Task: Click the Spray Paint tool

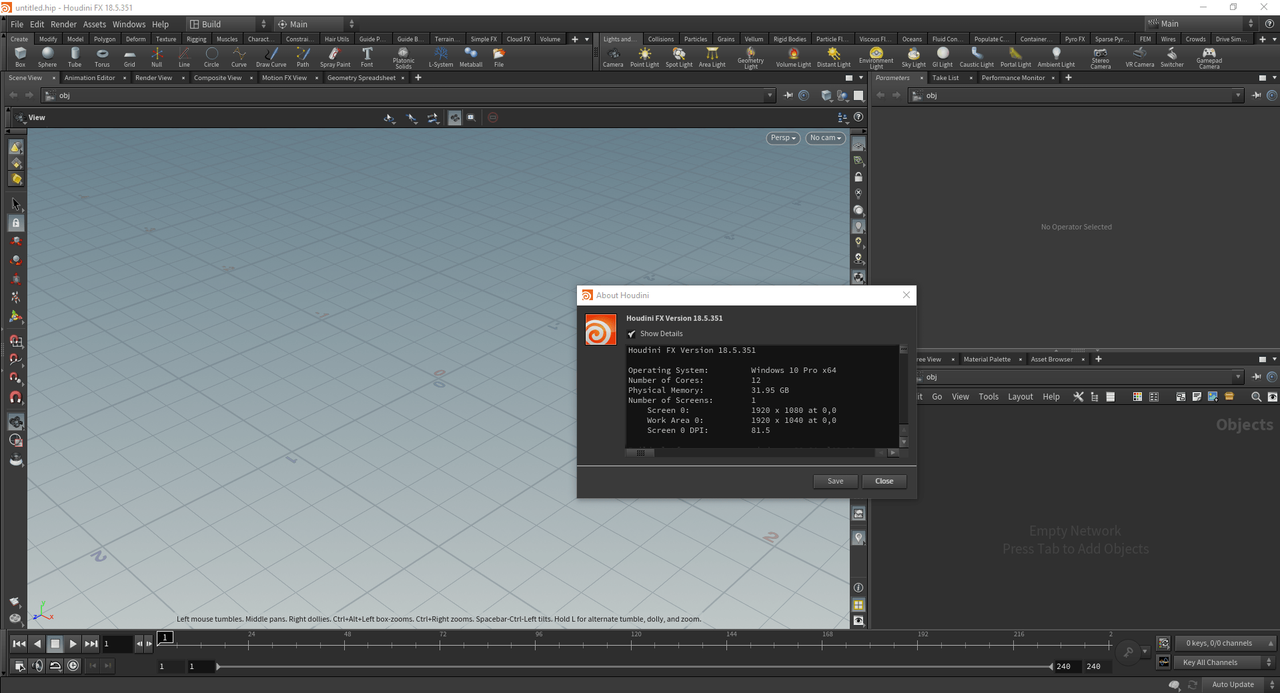Action: click(x=335, y=57)
